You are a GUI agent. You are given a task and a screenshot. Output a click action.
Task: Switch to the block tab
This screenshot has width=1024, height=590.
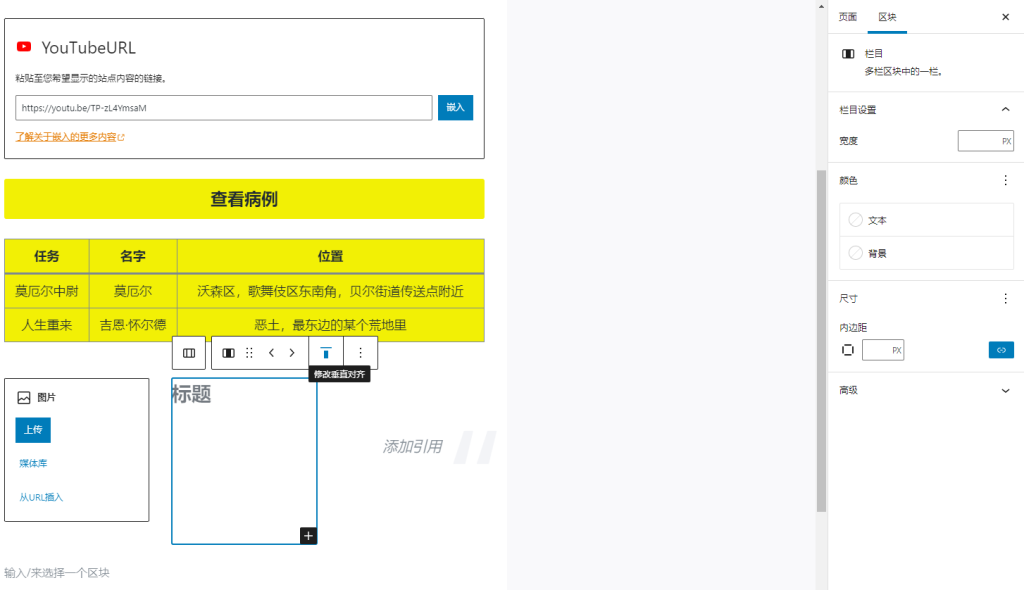tap(887, 17)
